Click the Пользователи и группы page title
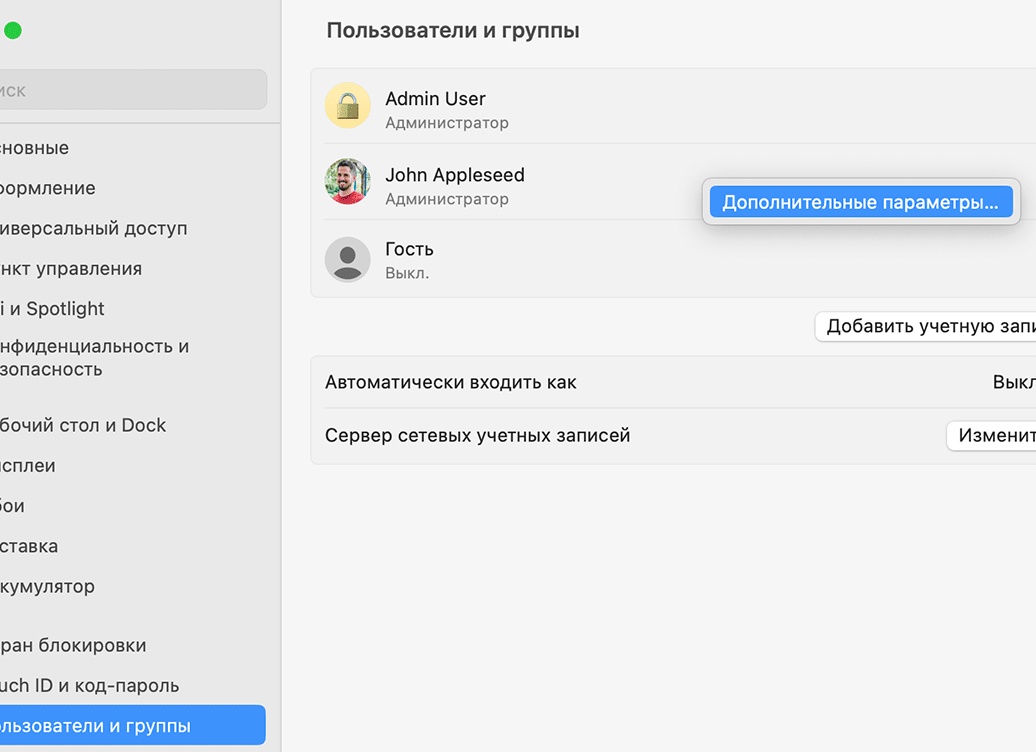The height and width of the screenshot is (752, 1036). click(x=453, y=30)
